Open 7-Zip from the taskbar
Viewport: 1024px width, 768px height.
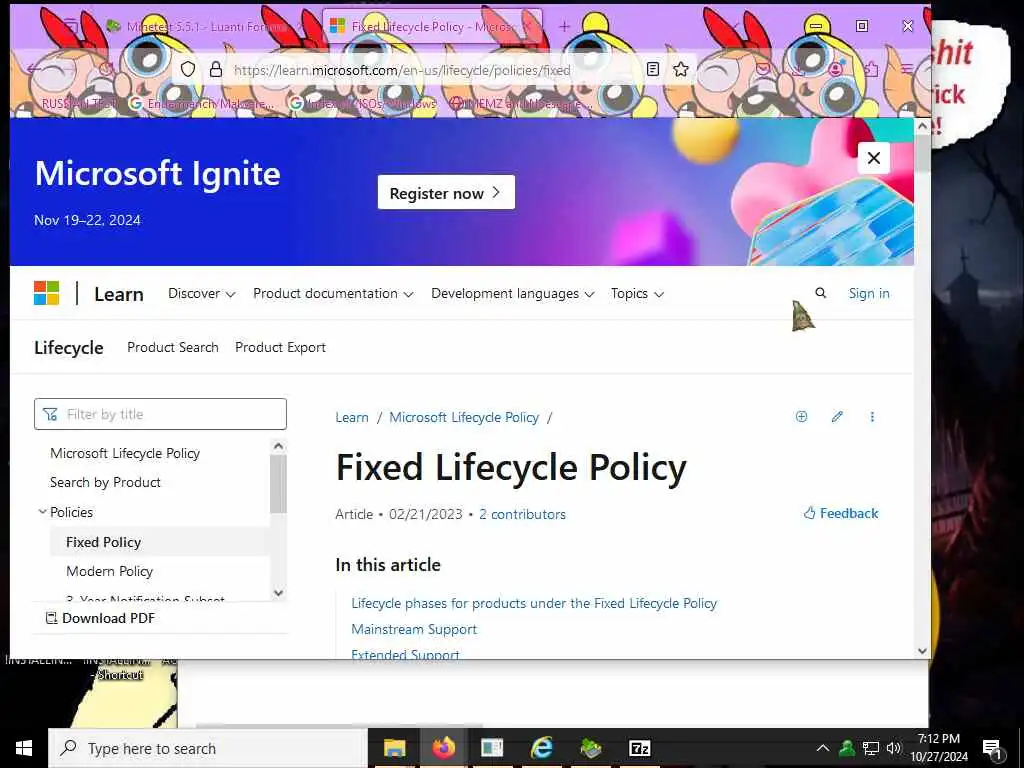(639, 748)
